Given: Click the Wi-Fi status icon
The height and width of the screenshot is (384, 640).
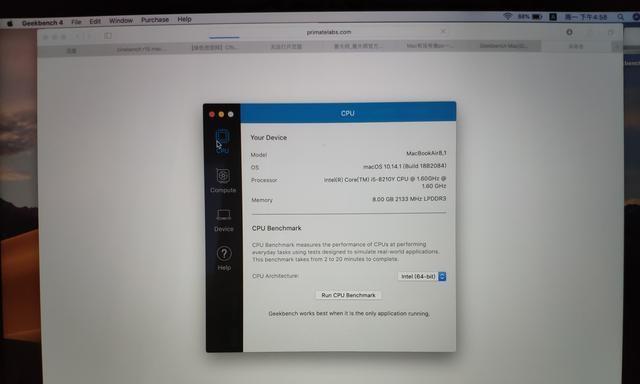Looking at the screenshot, I should click(x=507, y=16).
